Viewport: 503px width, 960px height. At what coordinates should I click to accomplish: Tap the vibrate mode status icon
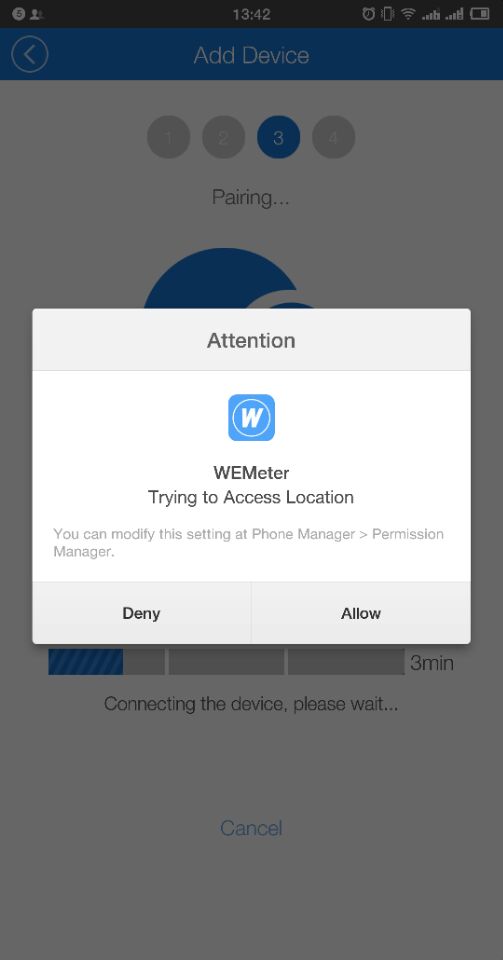coord(388,13)
